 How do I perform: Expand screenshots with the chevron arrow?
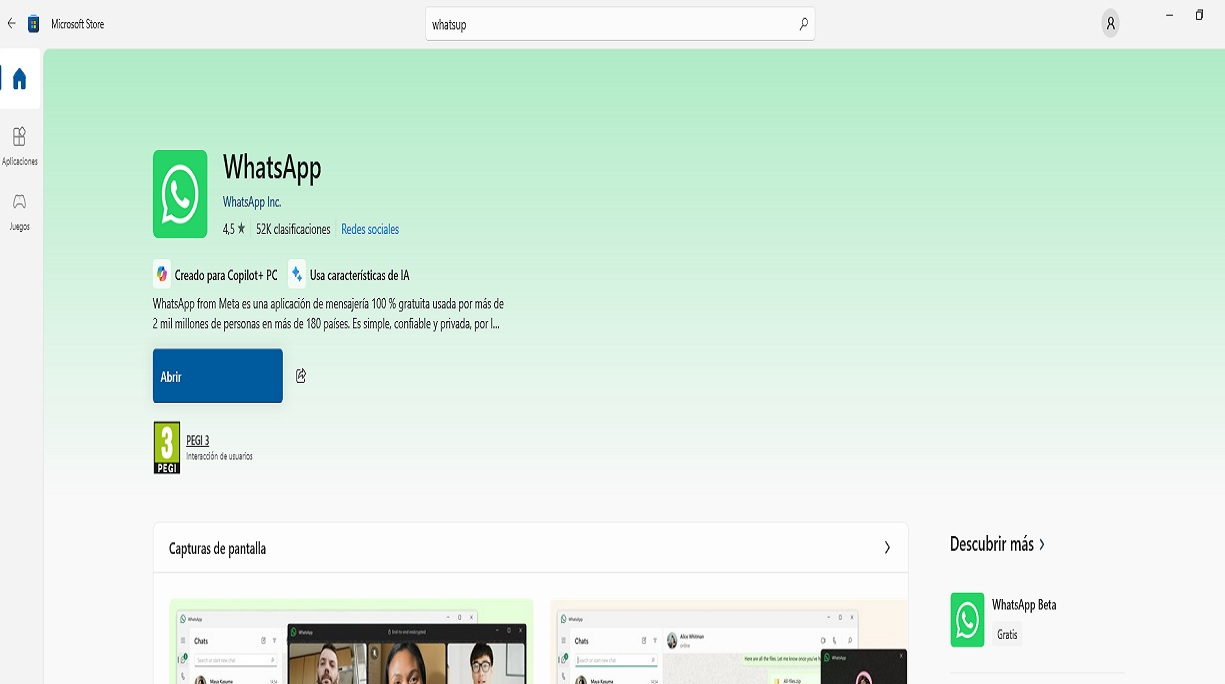tap(887, 547)
